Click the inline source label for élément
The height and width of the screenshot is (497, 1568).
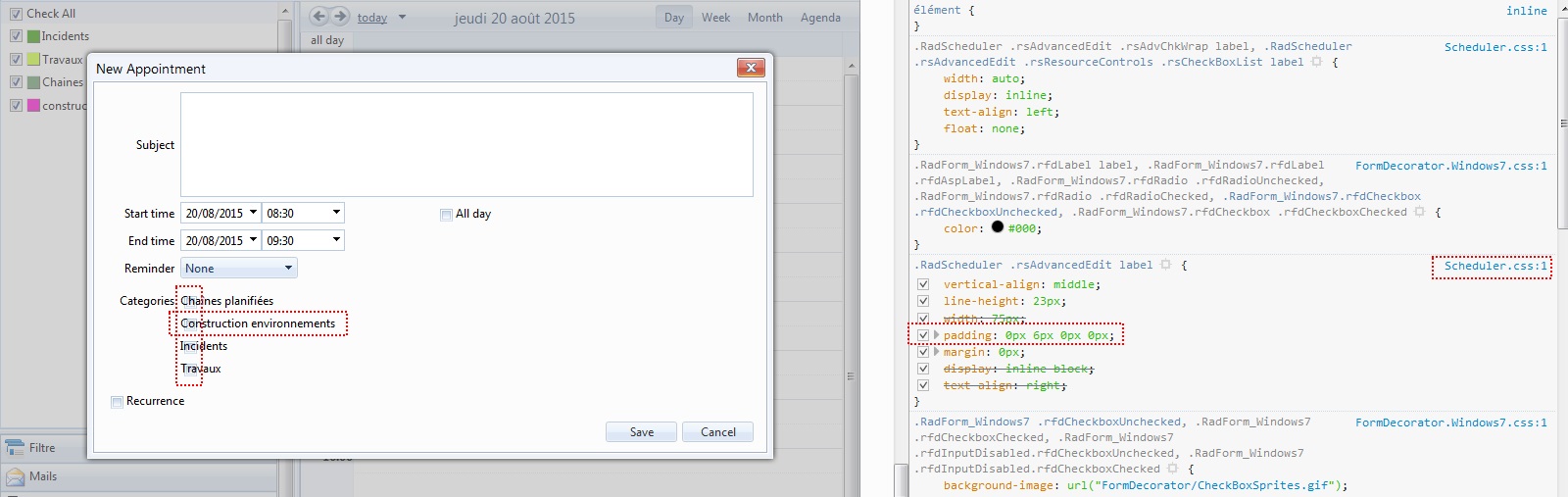pos(1527,11)
